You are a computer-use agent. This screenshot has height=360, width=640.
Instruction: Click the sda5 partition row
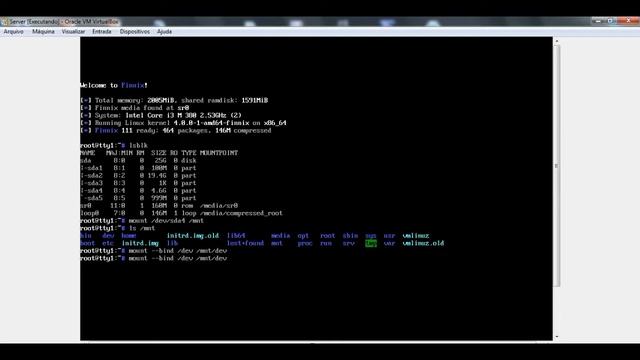[x=138, y=198]
